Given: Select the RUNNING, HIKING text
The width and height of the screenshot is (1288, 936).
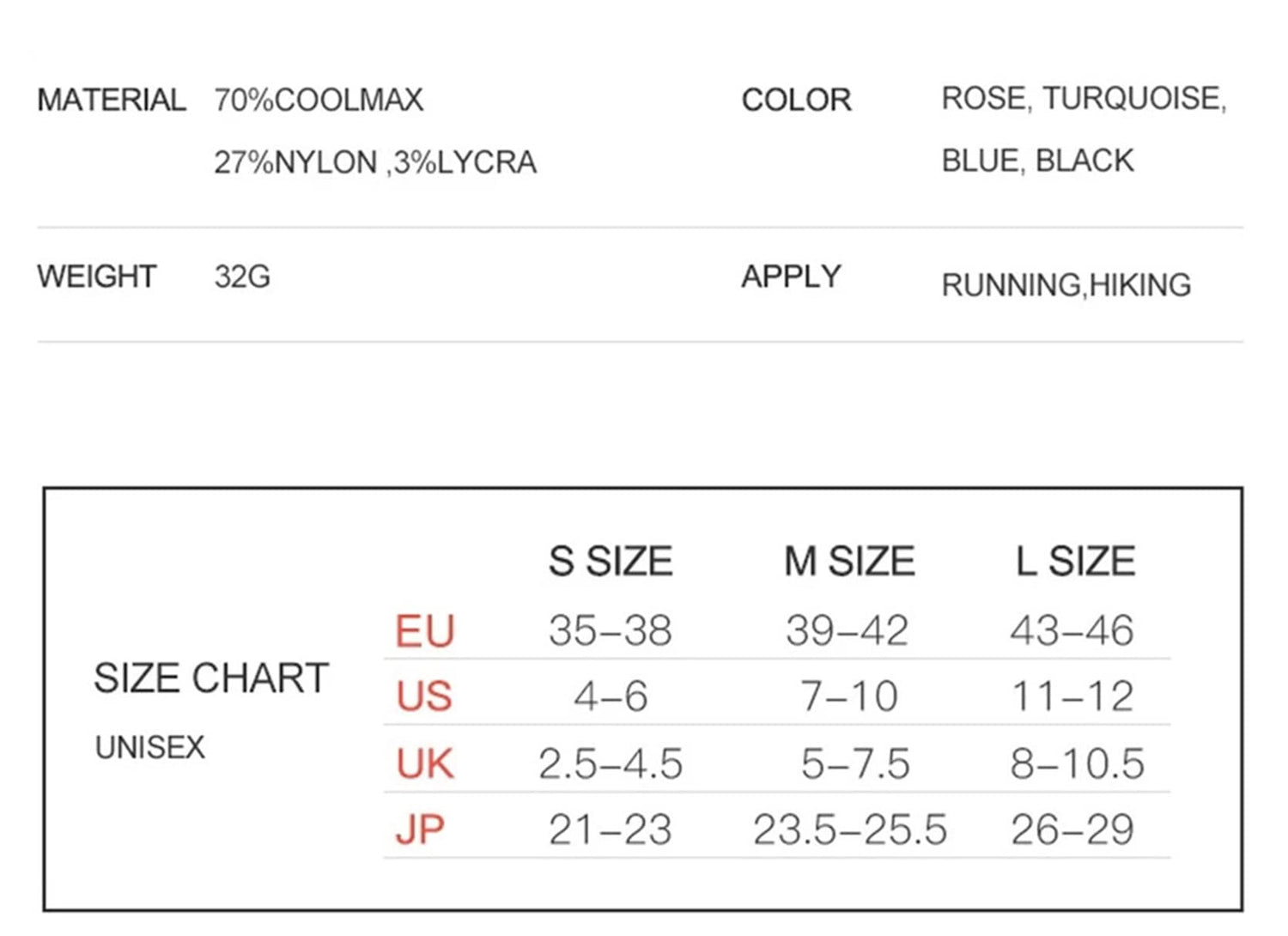Looking at the screenshot, I should pyautogui.click(x=1066, y=285).
